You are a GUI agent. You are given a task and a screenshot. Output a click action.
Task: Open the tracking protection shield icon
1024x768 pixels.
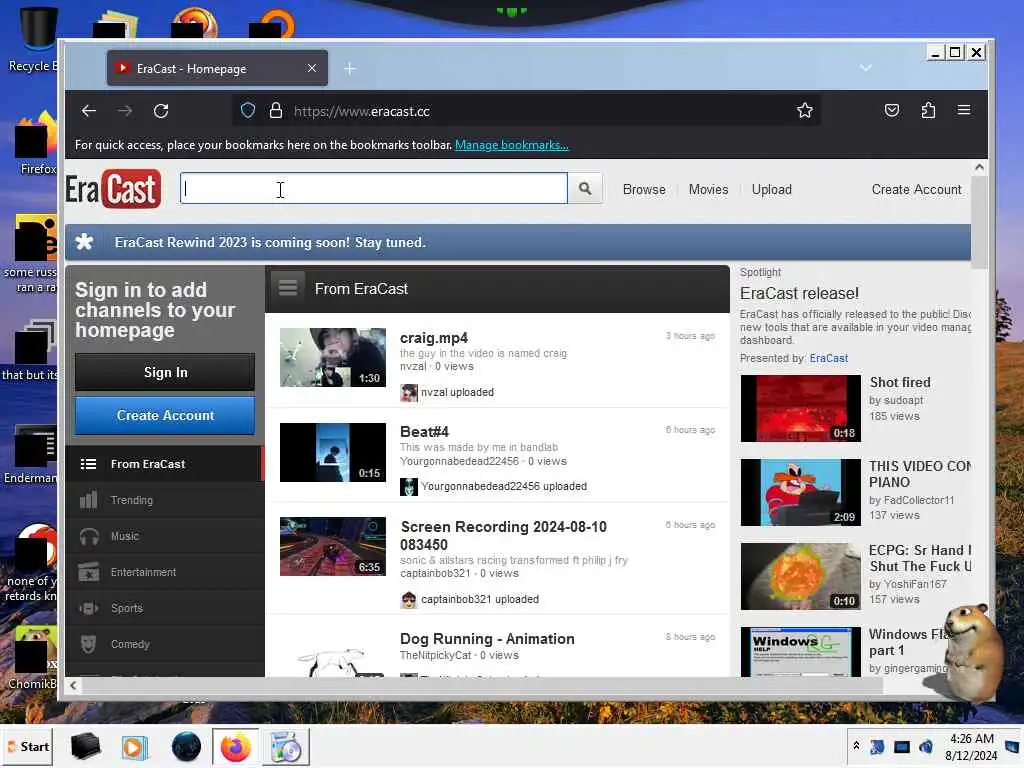coord(248,111)
